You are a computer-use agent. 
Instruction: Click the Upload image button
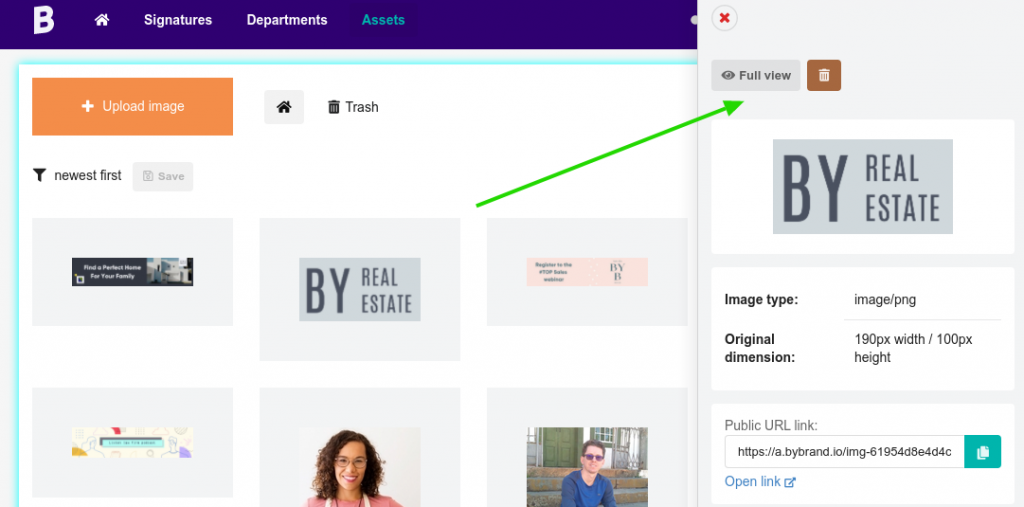(x=133, y=106)
